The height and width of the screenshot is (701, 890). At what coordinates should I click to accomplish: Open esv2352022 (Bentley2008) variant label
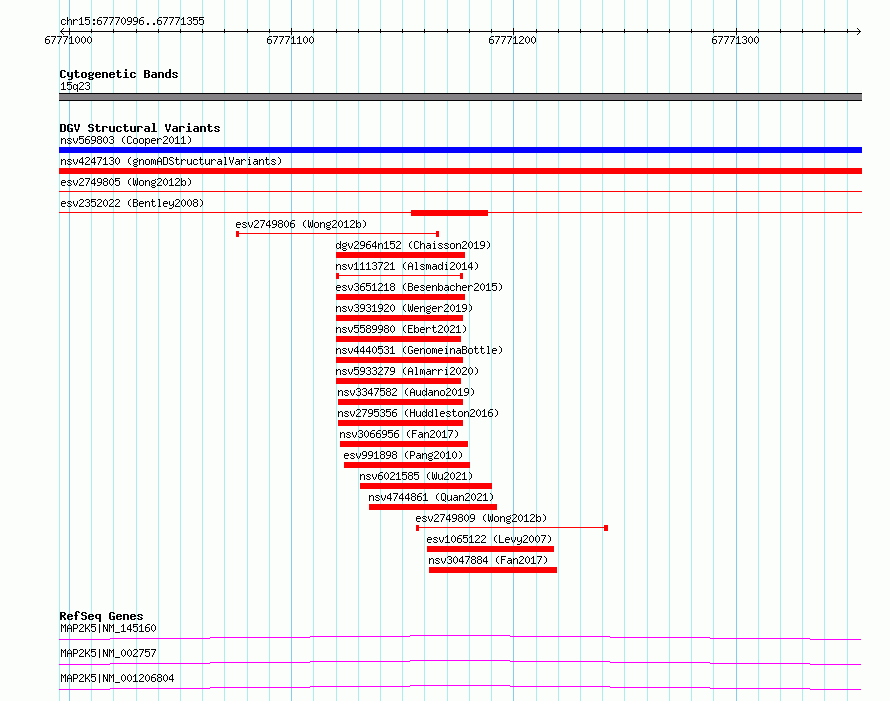click(x=132, y=203)
